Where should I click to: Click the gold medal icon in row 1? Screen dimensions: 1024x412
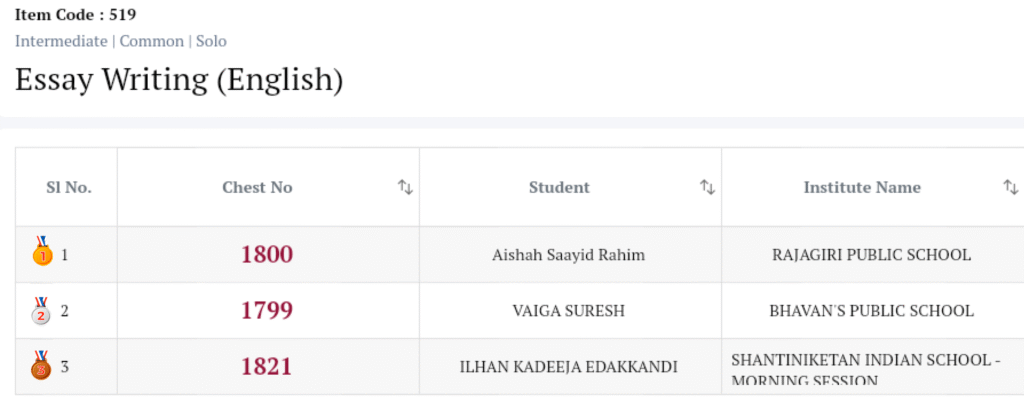41,253
